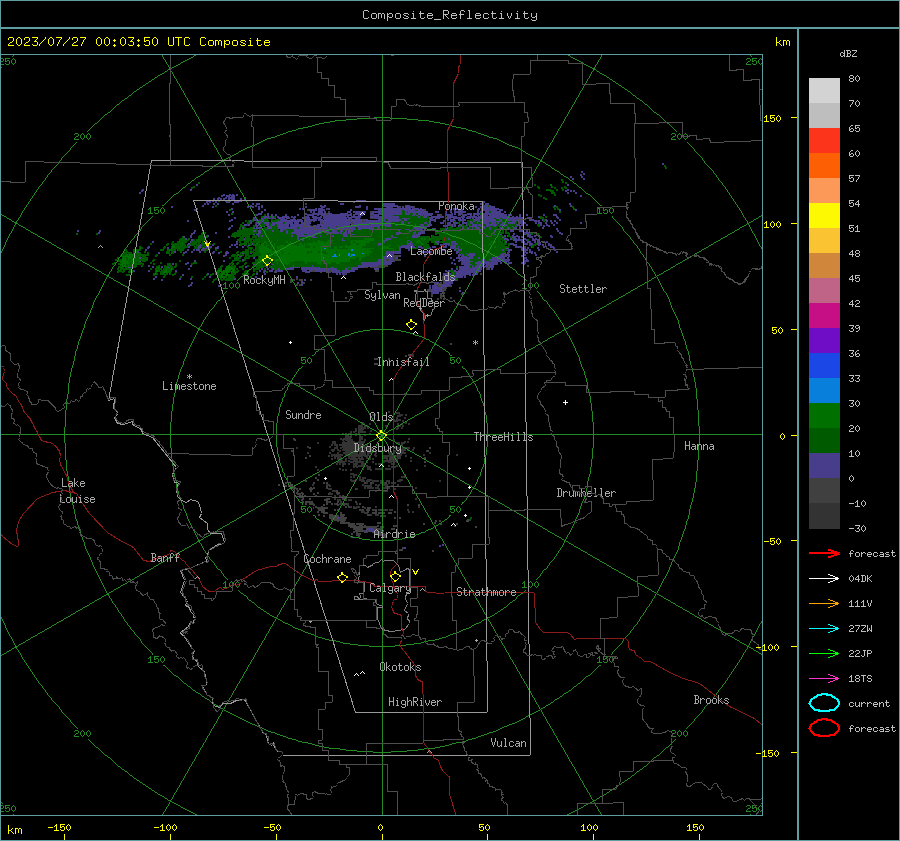Image resolution: width=900 pixels, height=841 pixels.
Task: Click the Sundre label
Action: coord(303,415)
